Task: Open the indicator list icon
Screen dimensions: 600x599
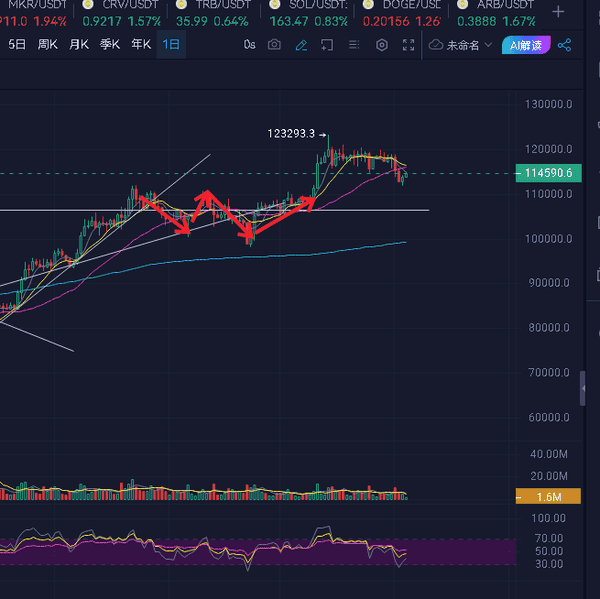Action: (x=354, y=45)
